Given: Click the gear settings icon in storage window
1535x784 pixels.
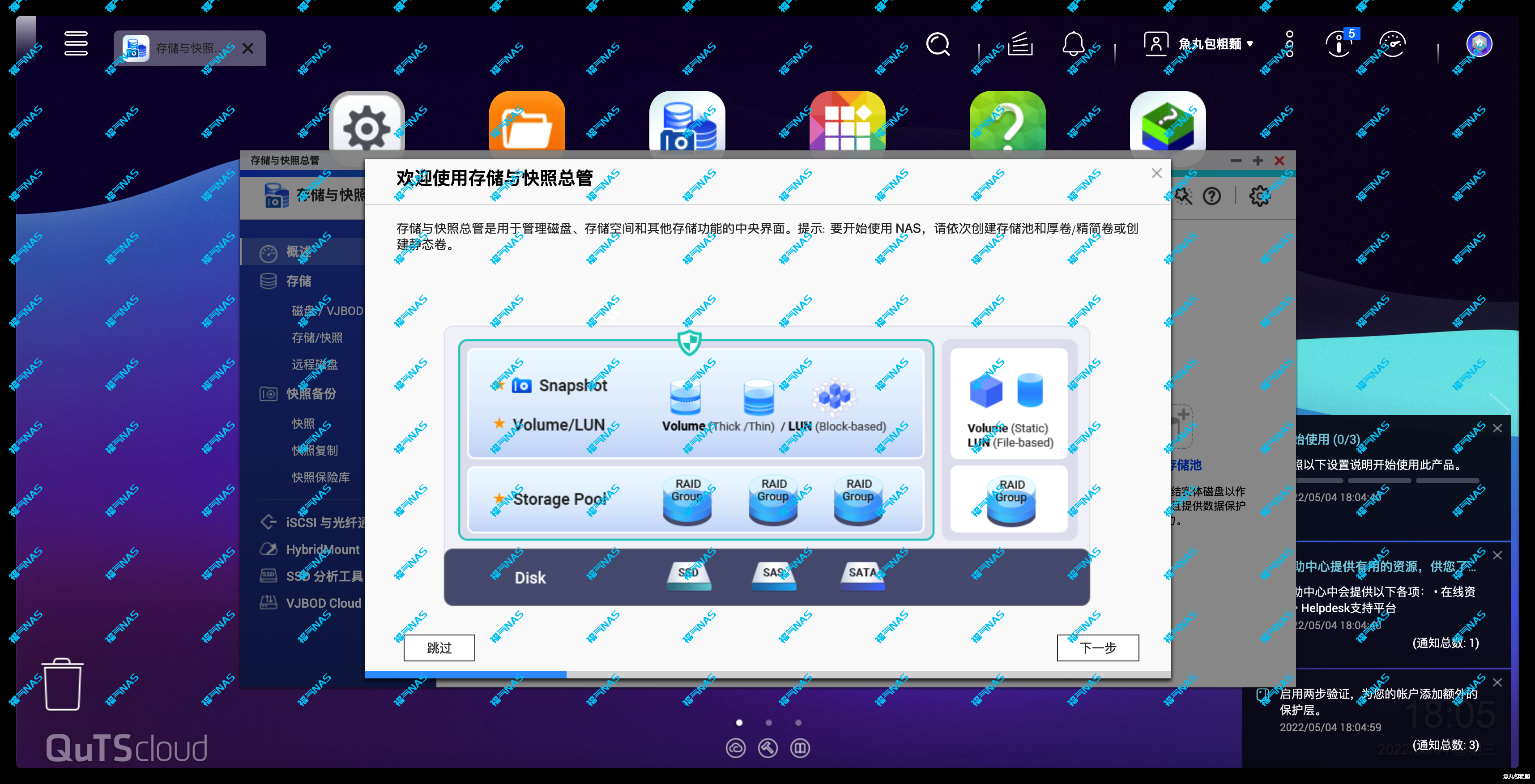Looking at the screenshot, I should pyautogui.click(x=1259, y=196).
